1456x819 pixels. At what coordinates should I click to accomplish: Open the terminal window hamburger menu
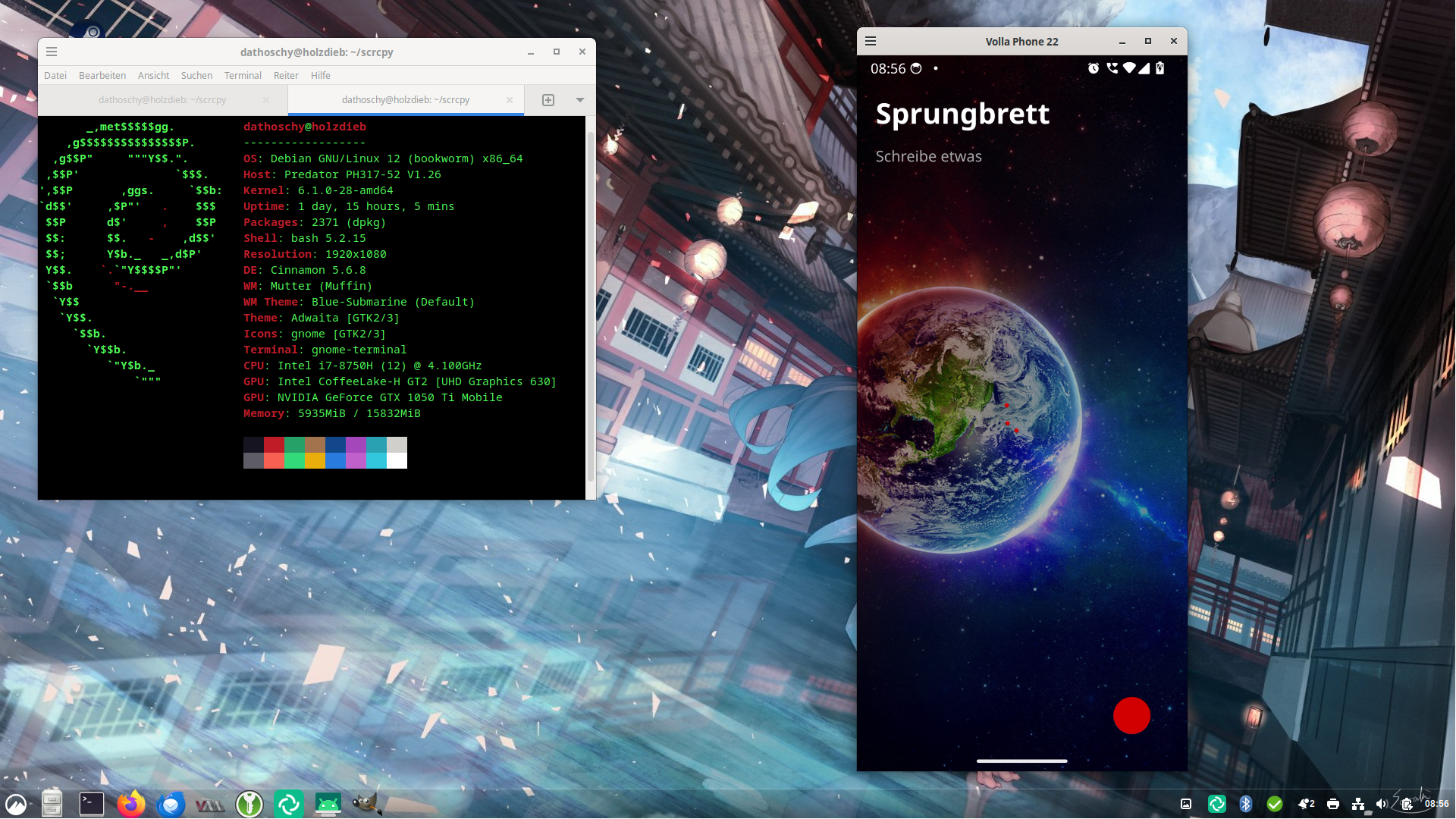52,52
